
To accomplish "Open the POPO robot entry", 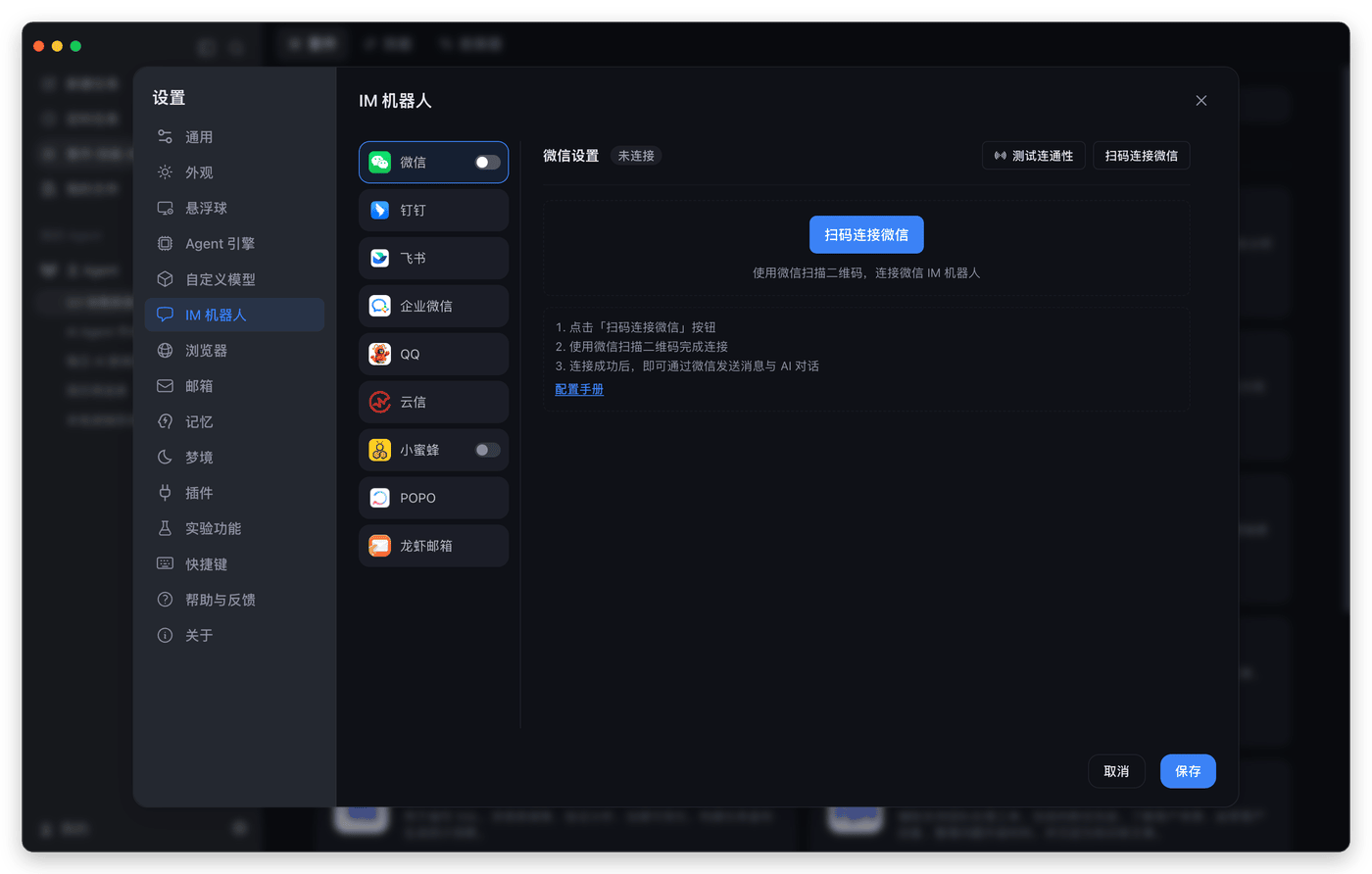I will 433,498.
